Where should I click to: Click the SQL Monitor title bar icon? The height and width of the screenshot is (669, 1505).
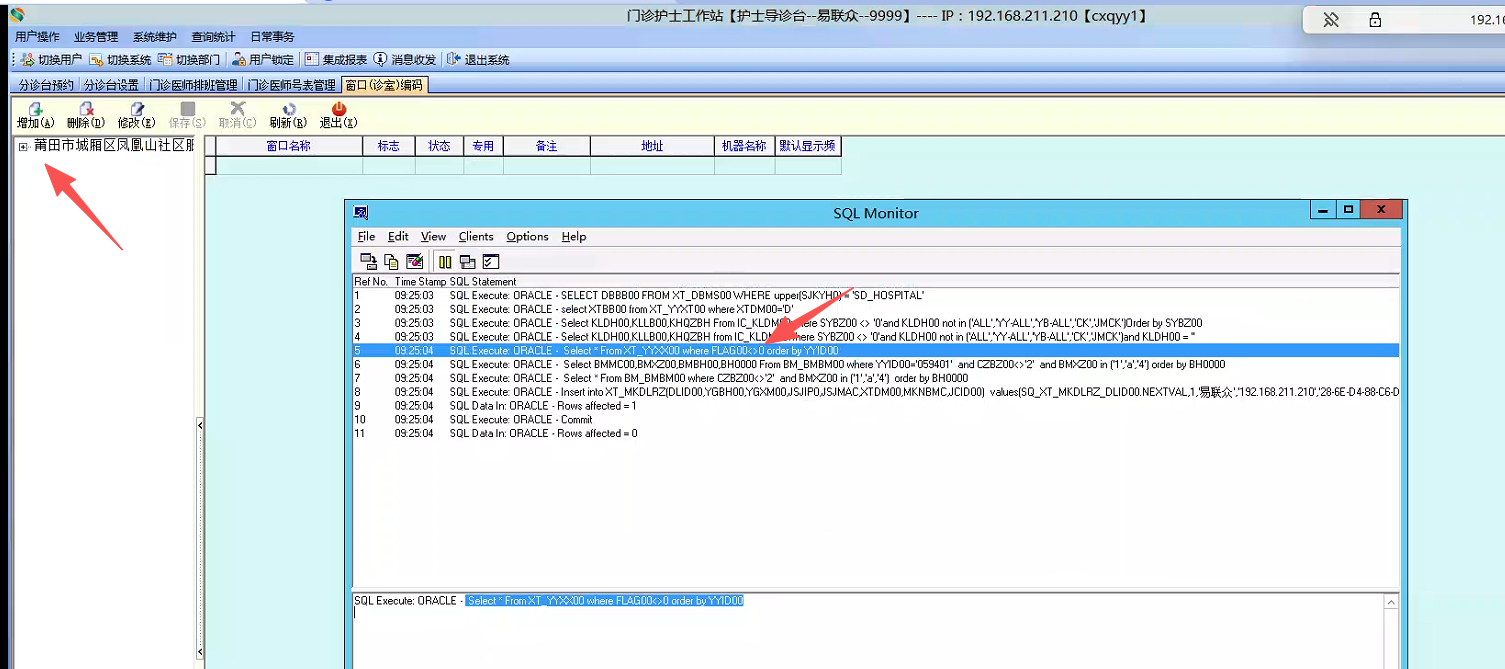(x=361, y=212)
